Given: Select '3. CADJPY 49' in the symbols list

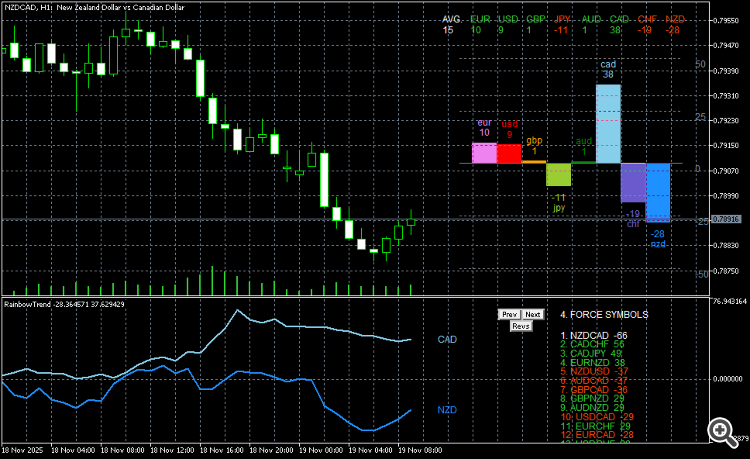Looking at the screenshot, I should tap(591, 353).
